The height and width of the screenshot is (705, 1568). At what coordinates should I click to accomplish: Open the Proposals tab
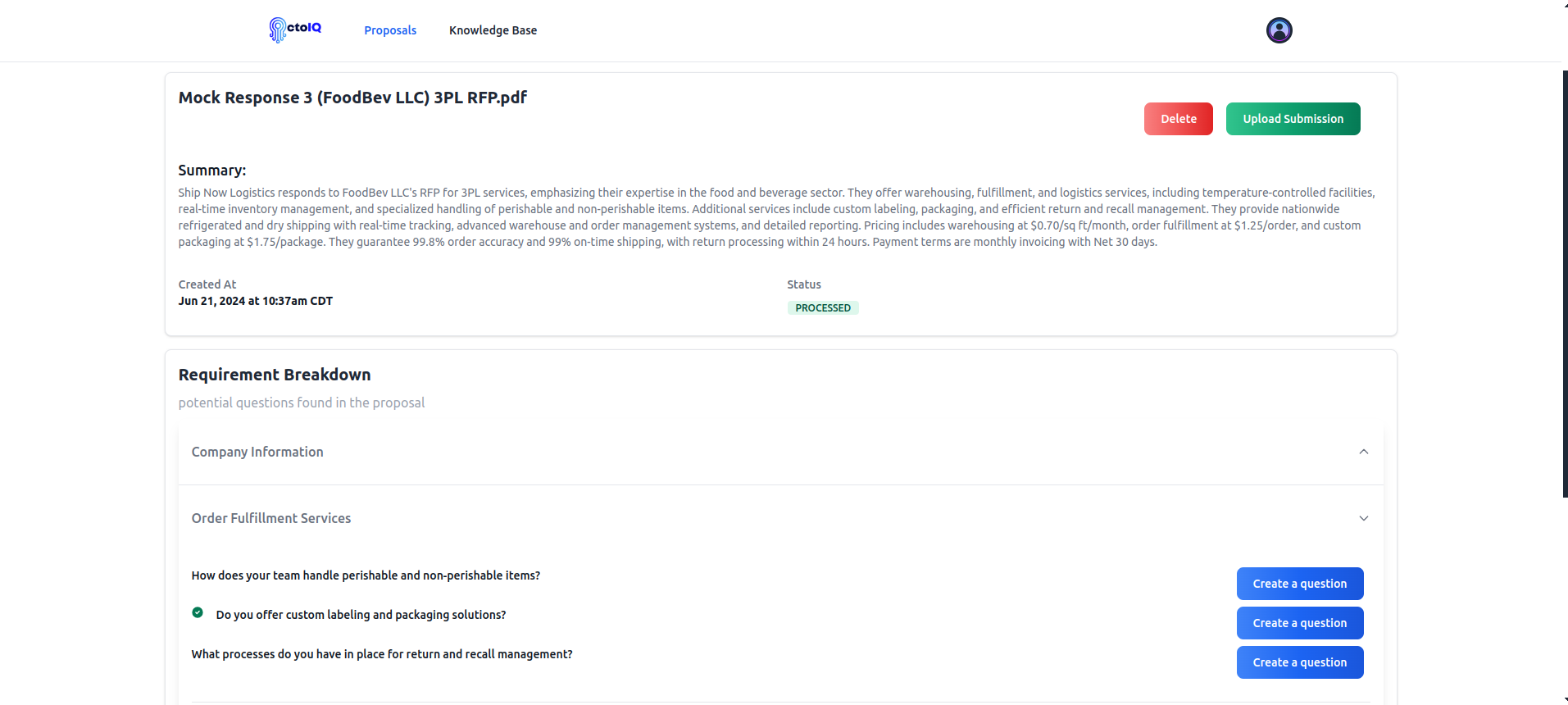pos(390,30)
